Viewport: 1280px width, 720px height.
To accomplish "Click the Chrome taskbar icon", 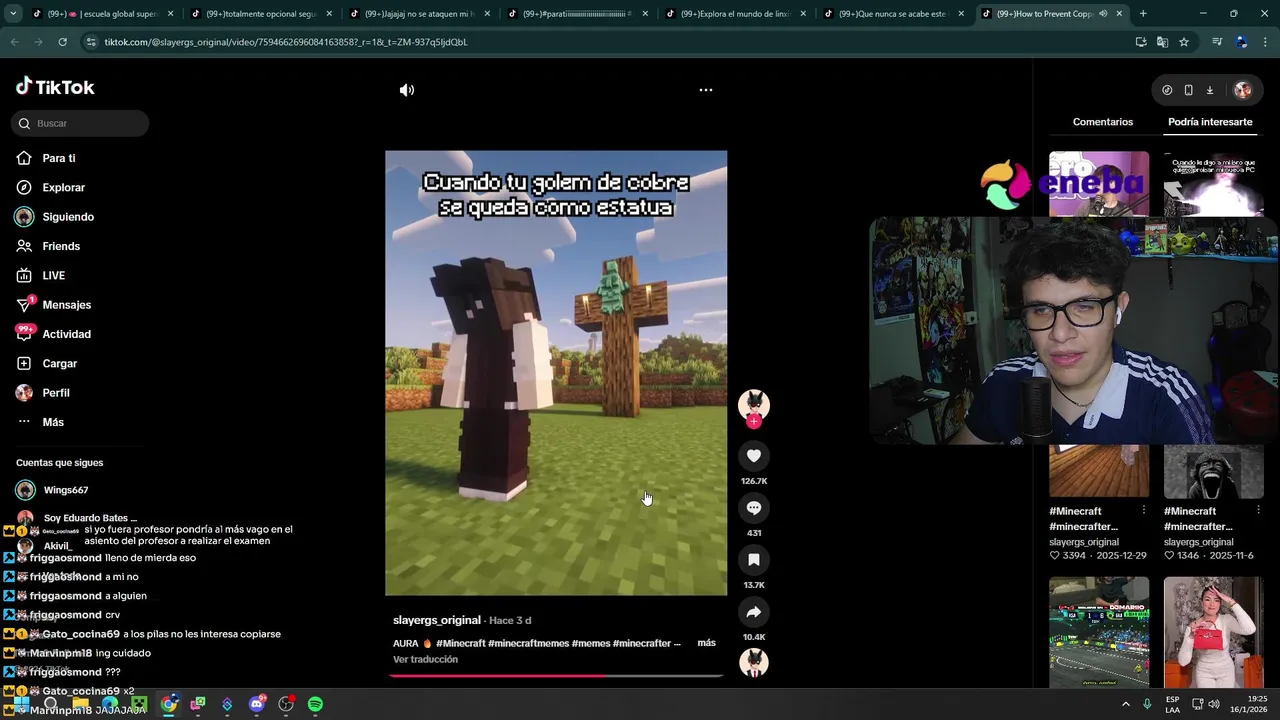I will coord(169,705).
